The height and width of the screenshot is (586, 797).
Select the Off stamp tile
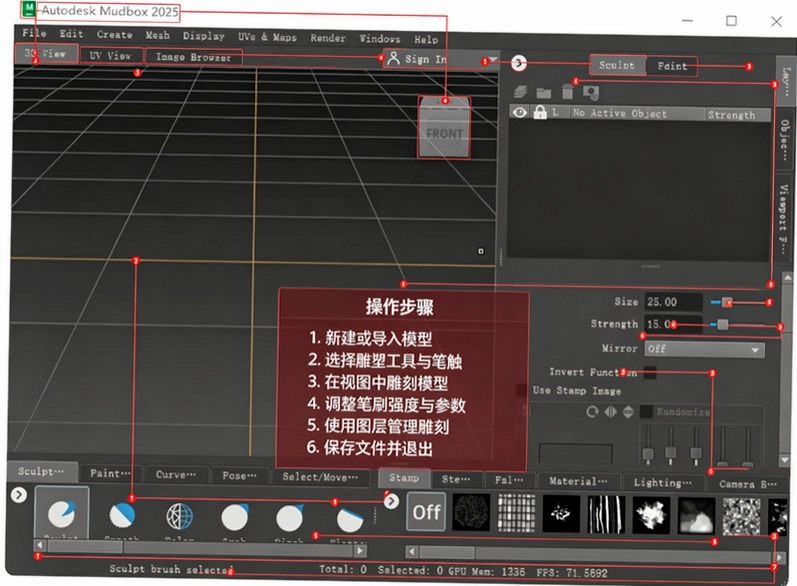click(x=426, y=512)
